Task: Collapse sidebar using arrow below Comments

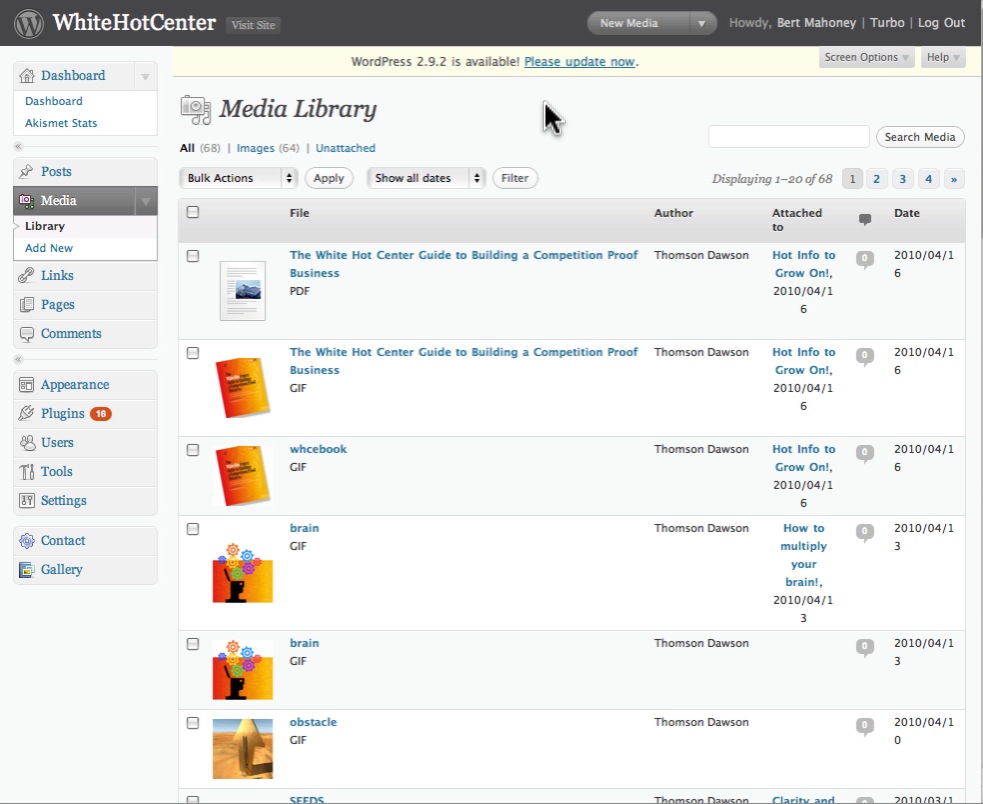Action: pyautogui.click(x=19, y=359)
